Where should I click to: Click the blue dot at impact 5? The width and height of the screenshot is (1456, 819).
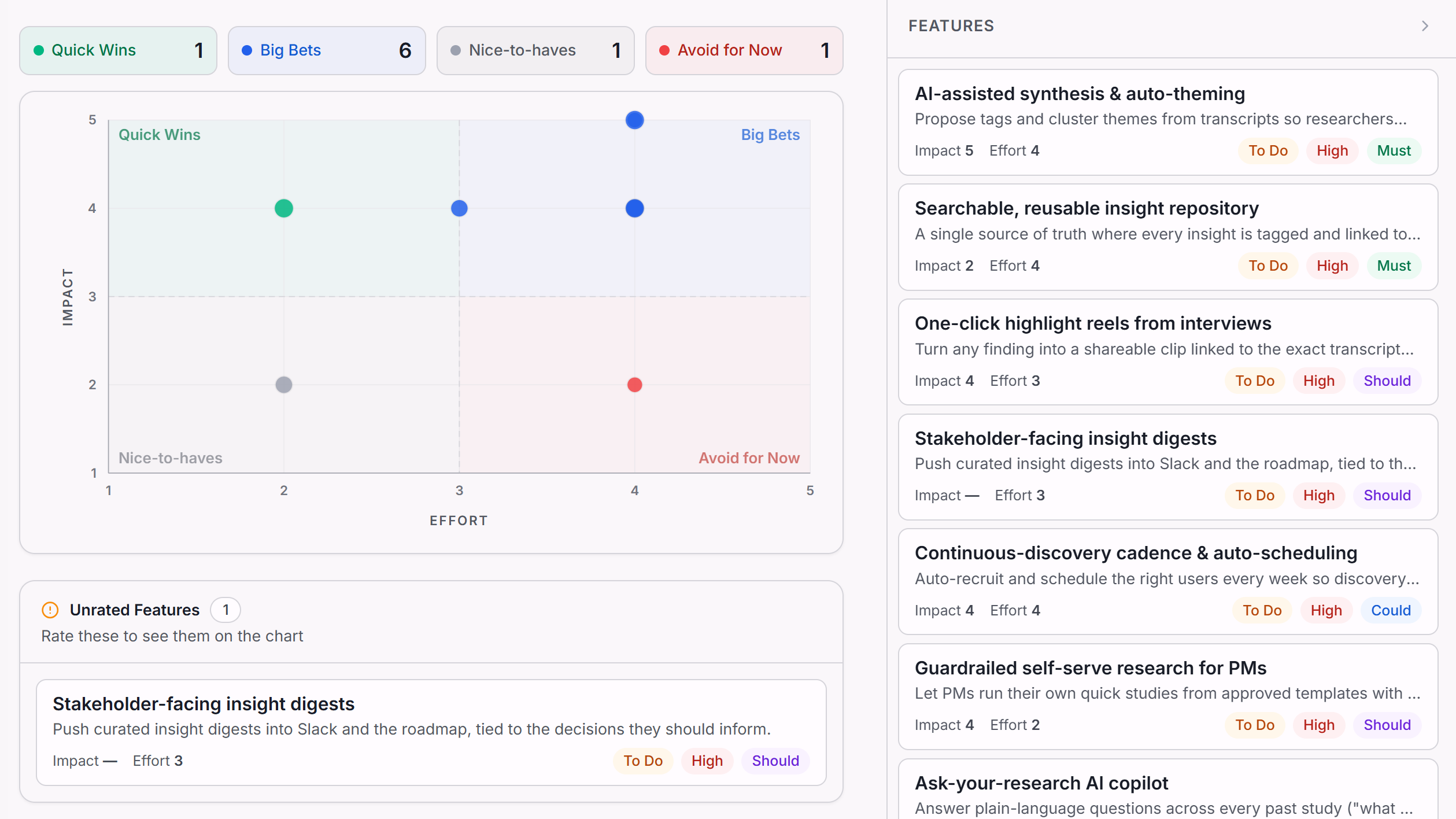635,120
